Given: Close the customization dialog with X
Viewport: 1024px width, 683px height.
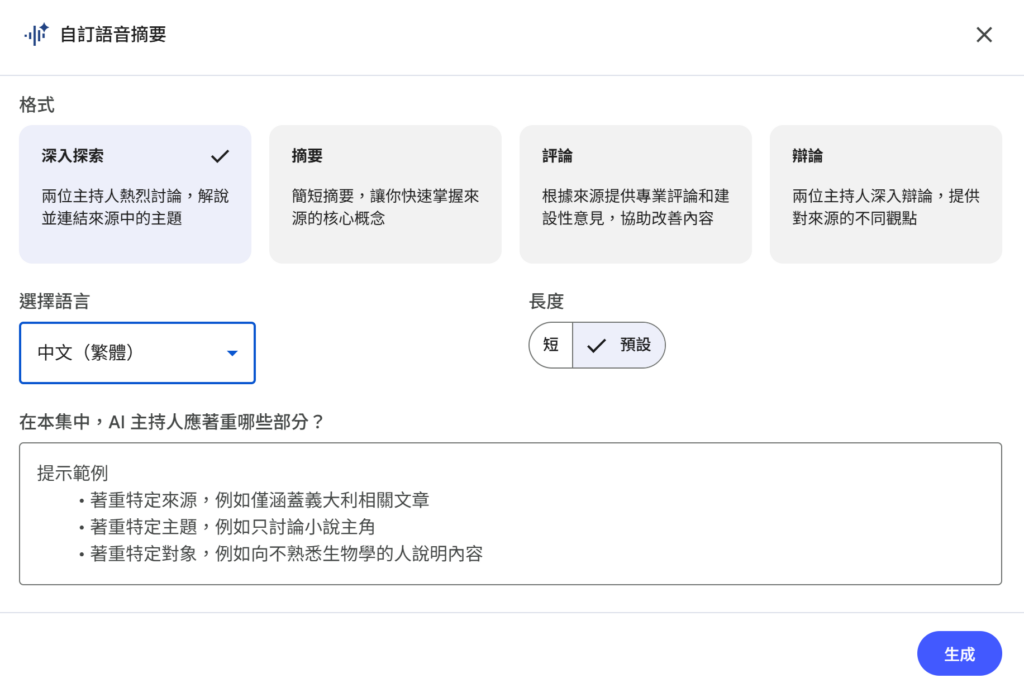Looking at the screenshot, I should 983,33.
